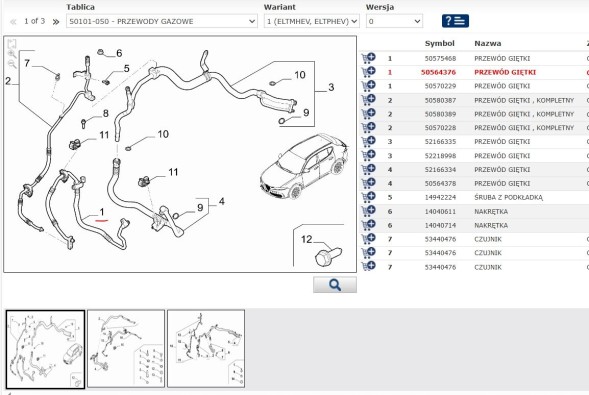The image size is (589, 395).
Task: Select symbol 50575468 in parts table
Action: [440, 58]
